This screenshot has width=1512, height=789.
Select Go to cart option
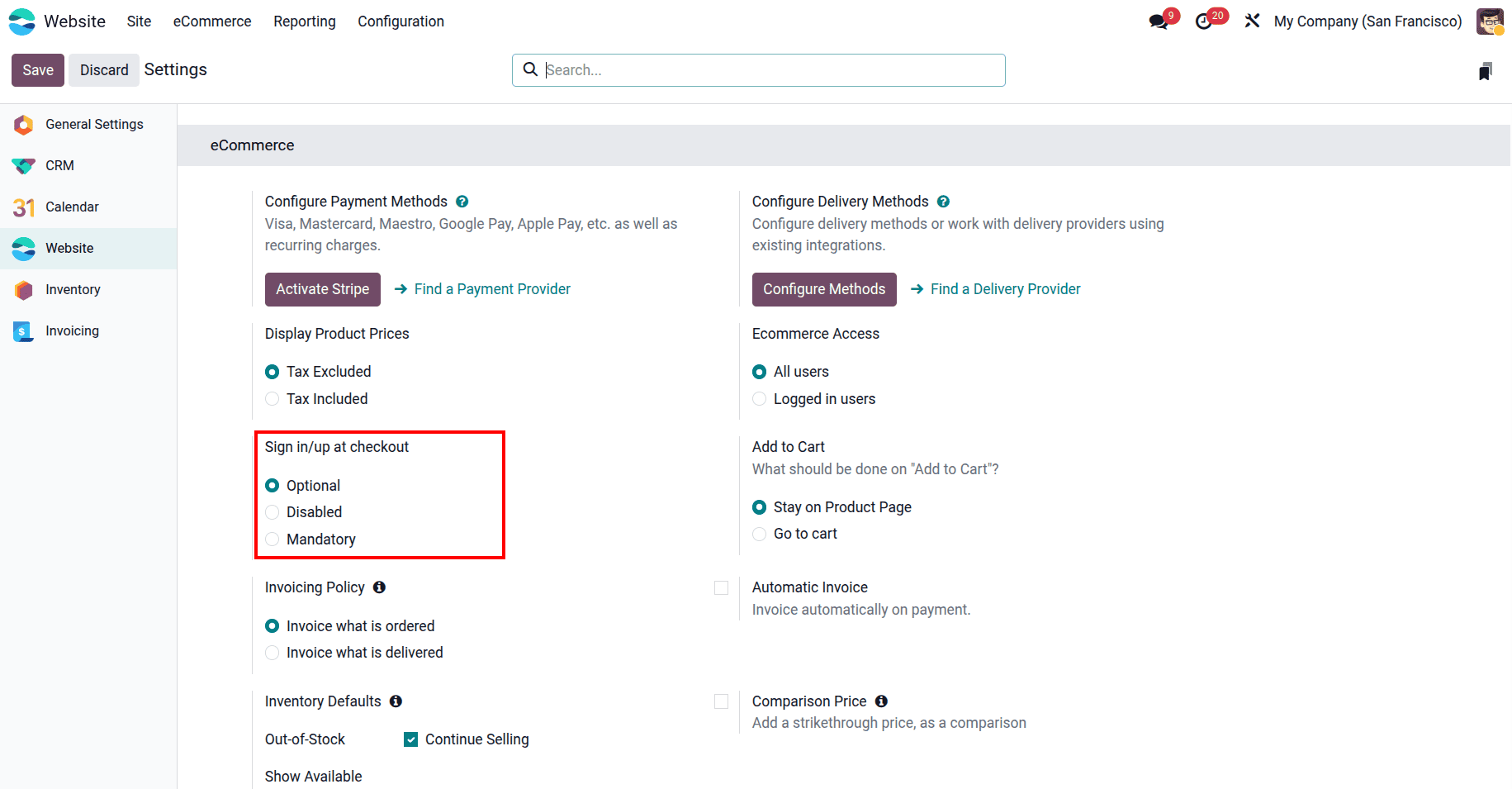pyautogui.click(x=759, y=534)
